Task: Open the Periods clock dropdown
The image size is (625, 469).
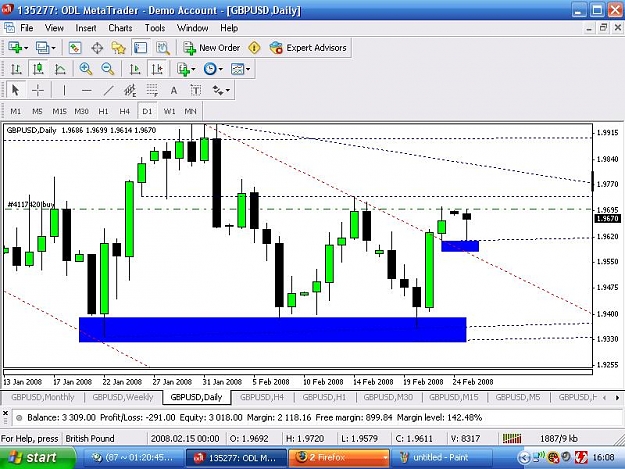Action: coord(213,69)
